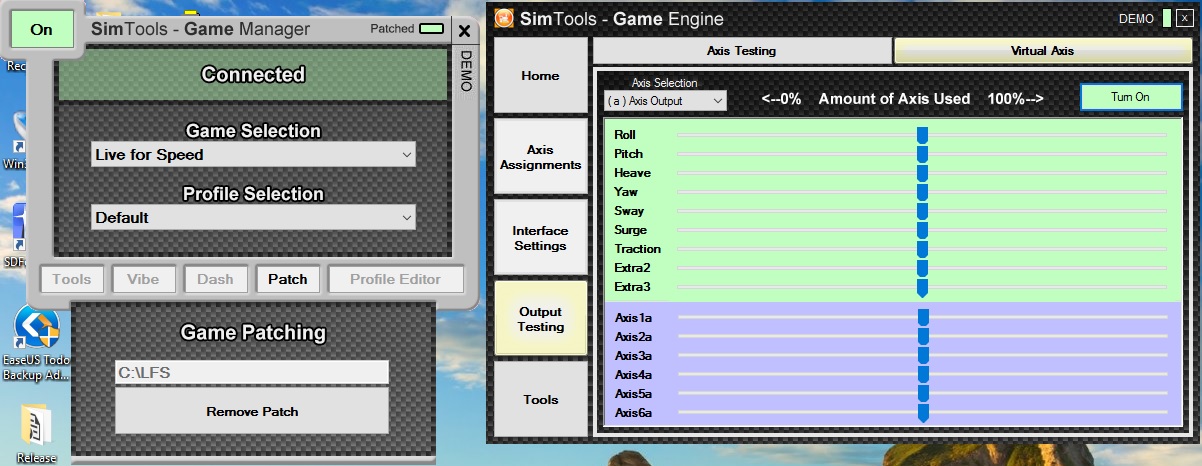
Task: Select Output Testing section
Action: click(541, 319)
